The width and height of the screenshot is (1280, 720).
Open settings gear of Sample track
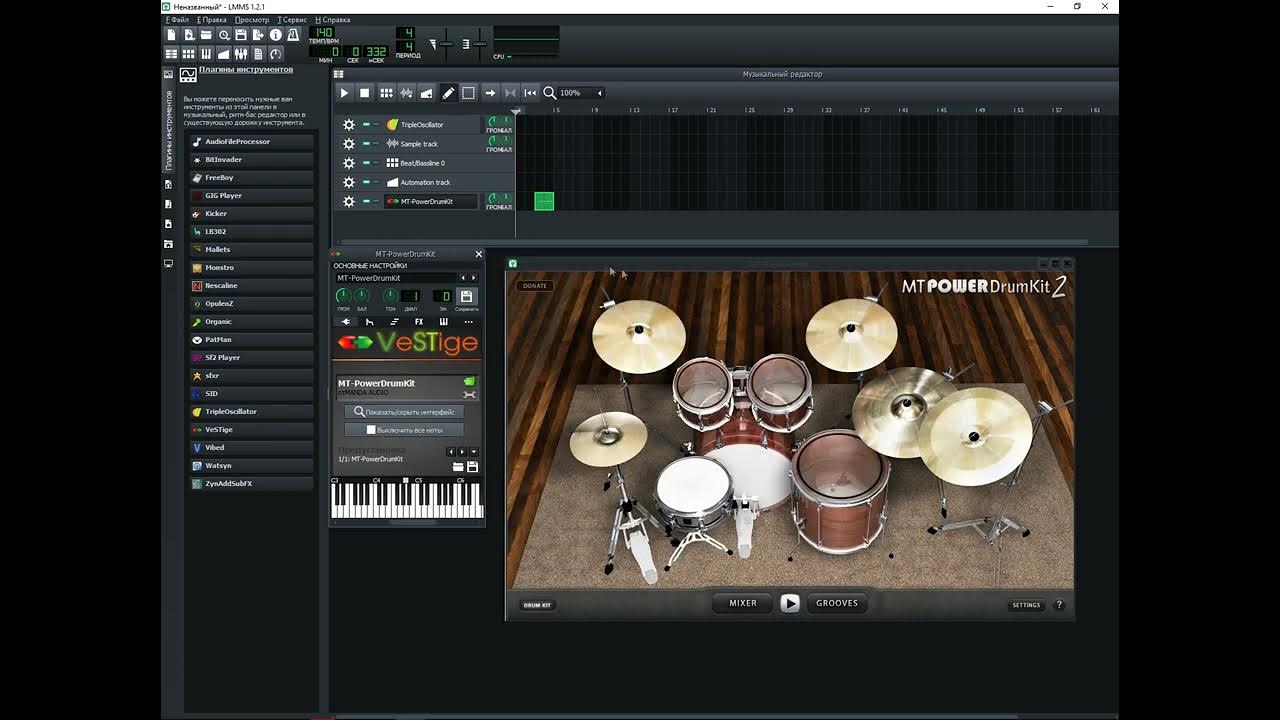point(349,144)
